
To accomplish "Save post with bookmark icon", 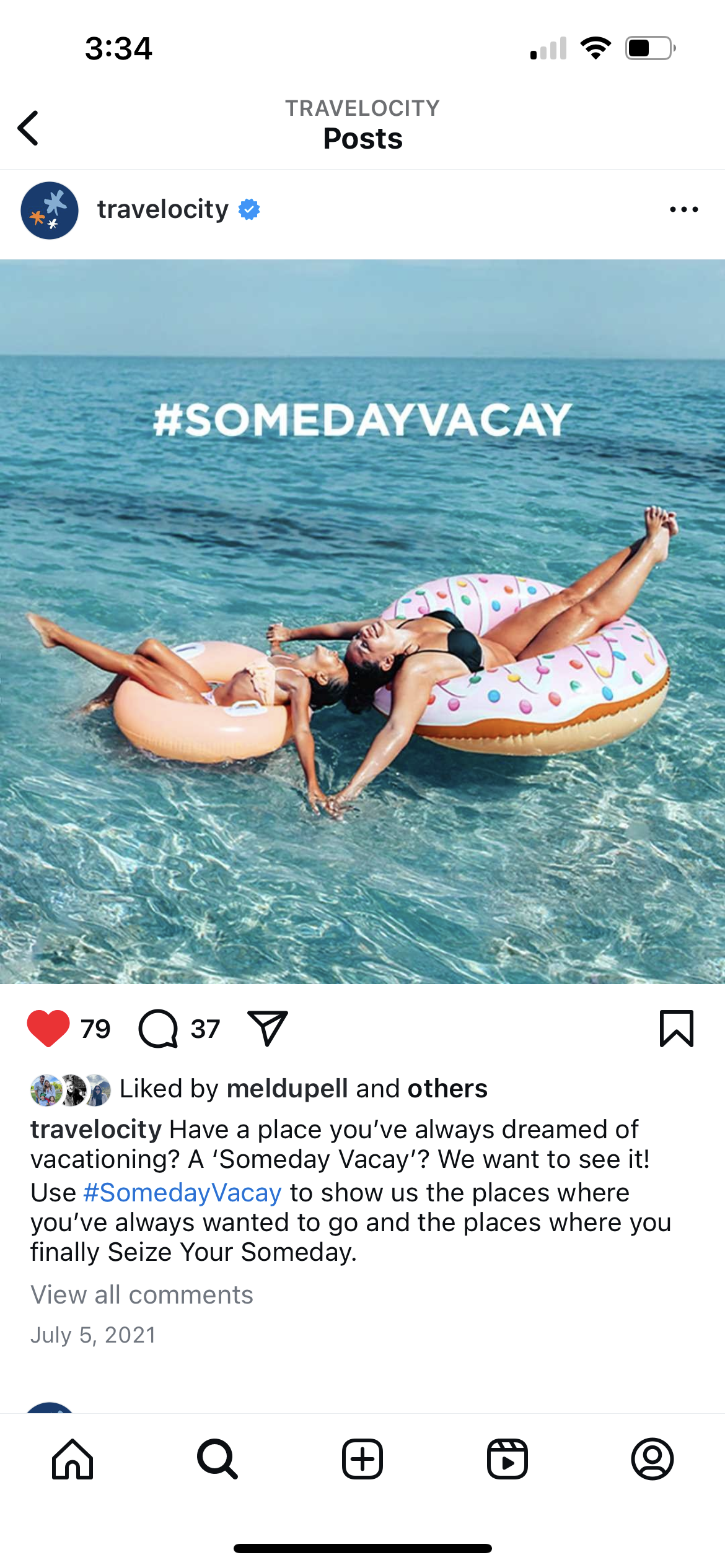I will [677, 1028].
